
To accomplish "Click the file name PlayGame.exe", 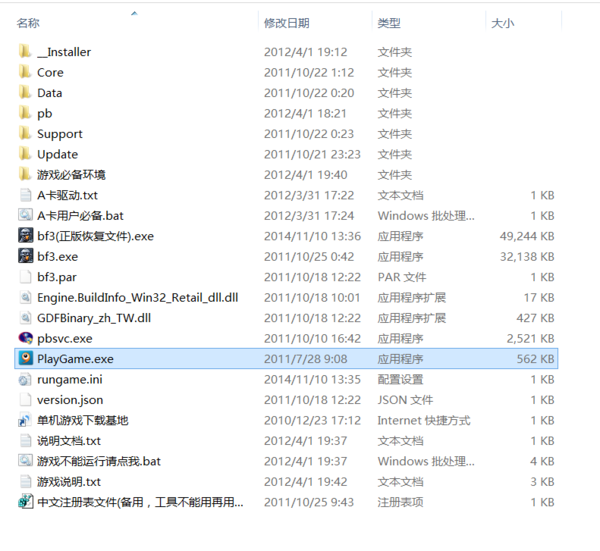I will pyautogui.click(x=75, y=359).
